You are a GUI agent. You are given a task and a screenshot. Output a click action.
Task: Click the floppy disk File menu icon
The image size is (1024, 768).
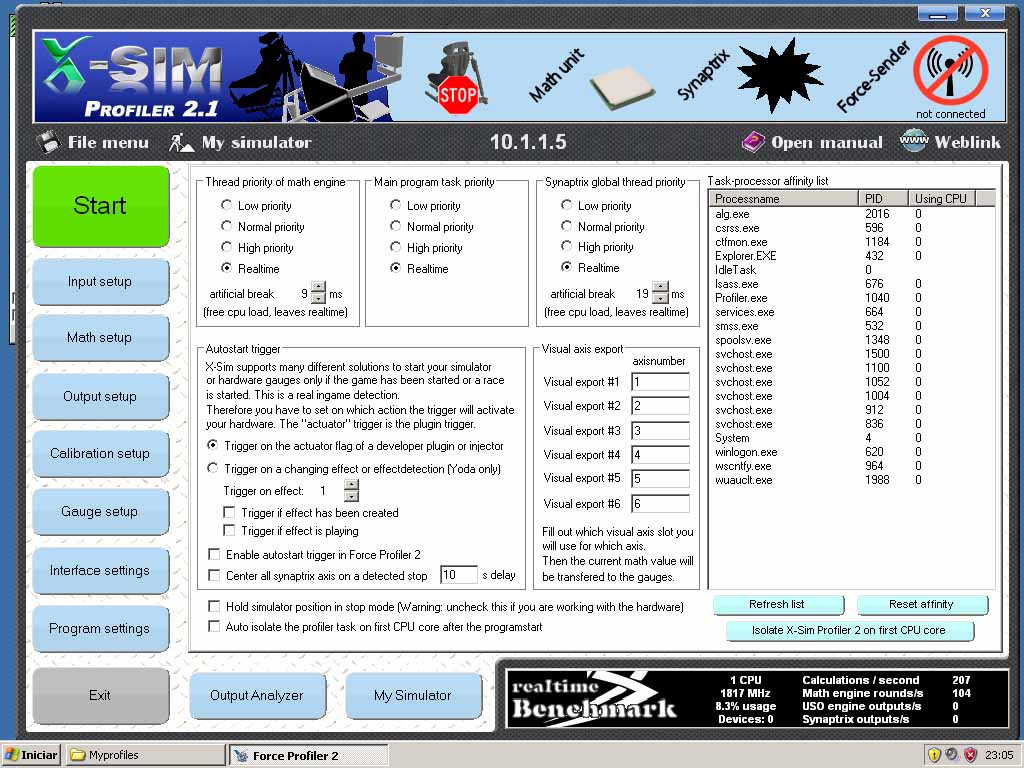[48, 142]
